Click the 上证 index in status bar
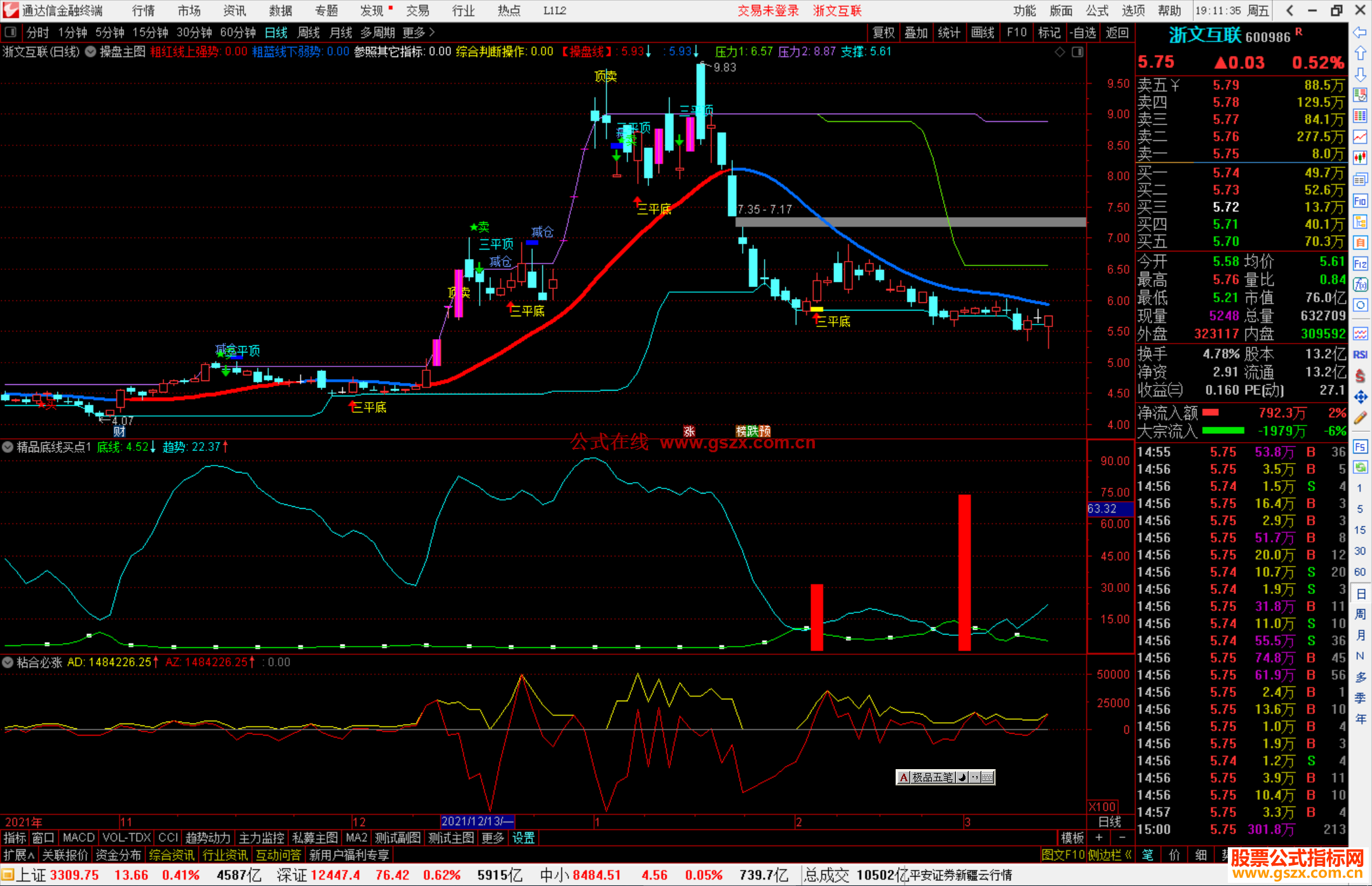This screenshot has width=1372, height=886. 30,875
